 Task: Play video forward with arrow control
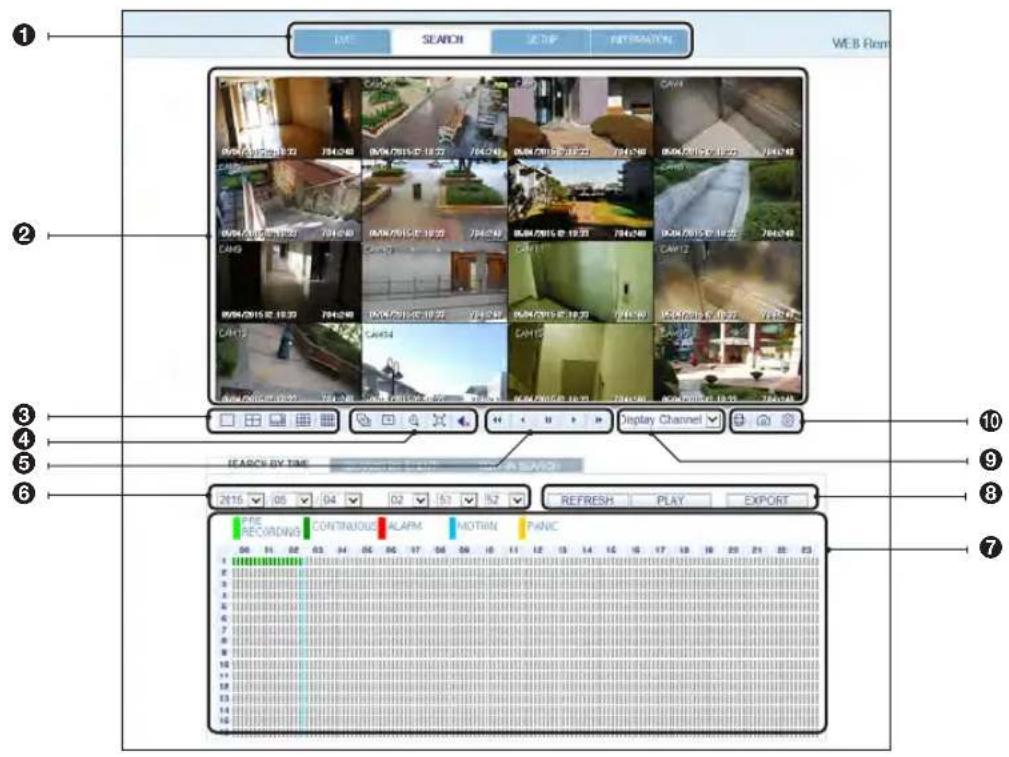click(x=573, y=420)
